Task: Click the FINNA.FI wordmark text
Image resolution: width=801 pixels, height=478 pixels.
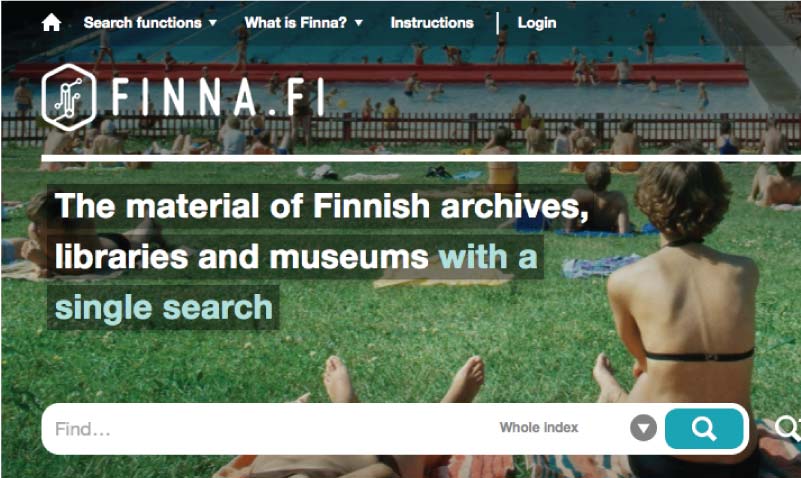Action: point(218,97)
